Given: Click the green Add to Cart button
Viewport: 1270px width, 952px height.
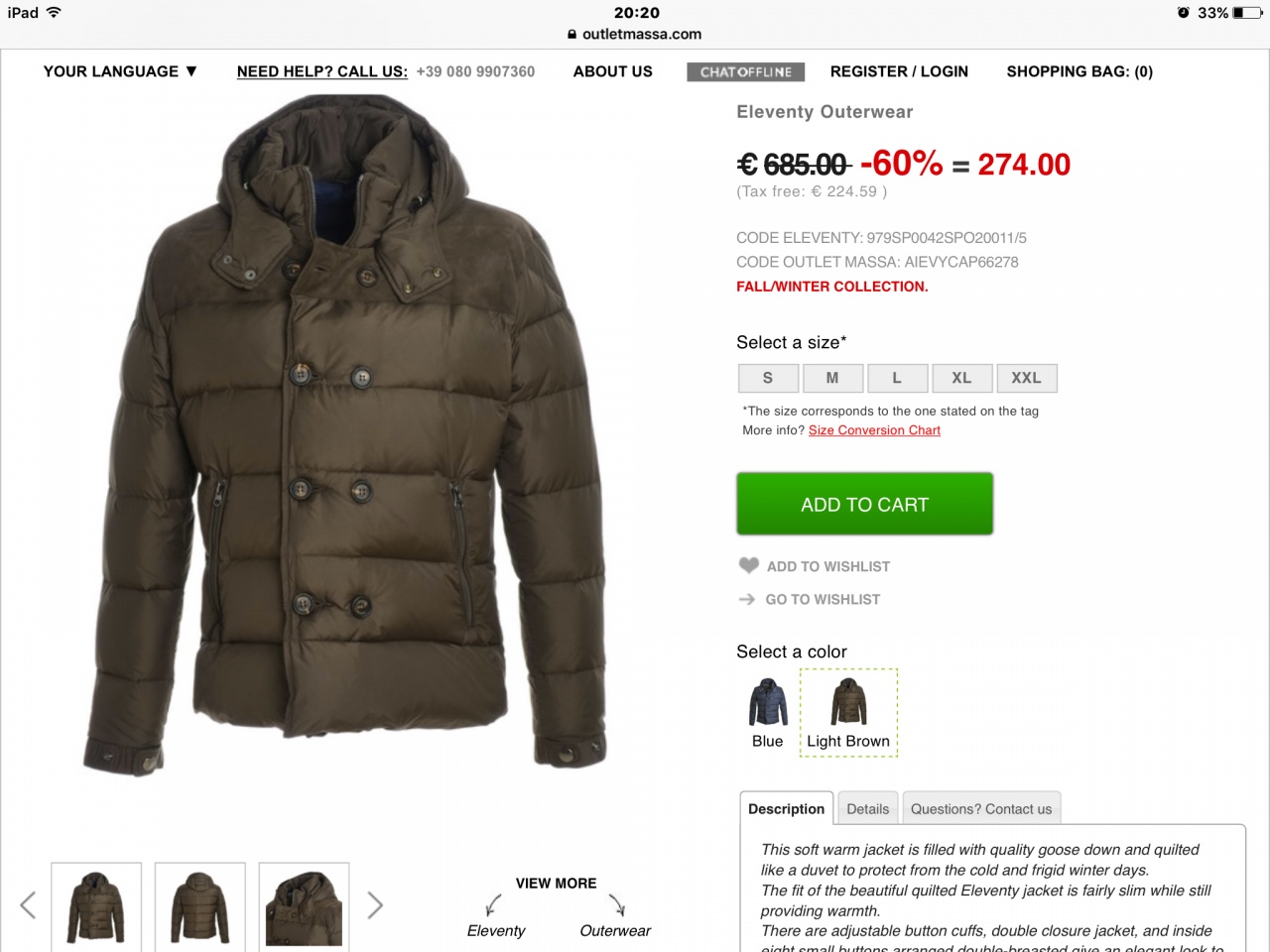Looking at the screenshot, I should pyautogui.click(x=864, y=504).
